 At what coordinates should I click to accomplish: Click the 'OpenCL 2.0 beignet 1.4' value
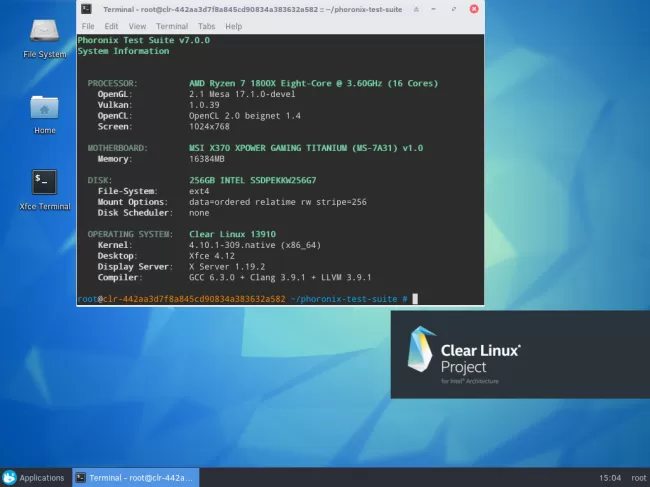pyautogui.click(x=245, y=116)
